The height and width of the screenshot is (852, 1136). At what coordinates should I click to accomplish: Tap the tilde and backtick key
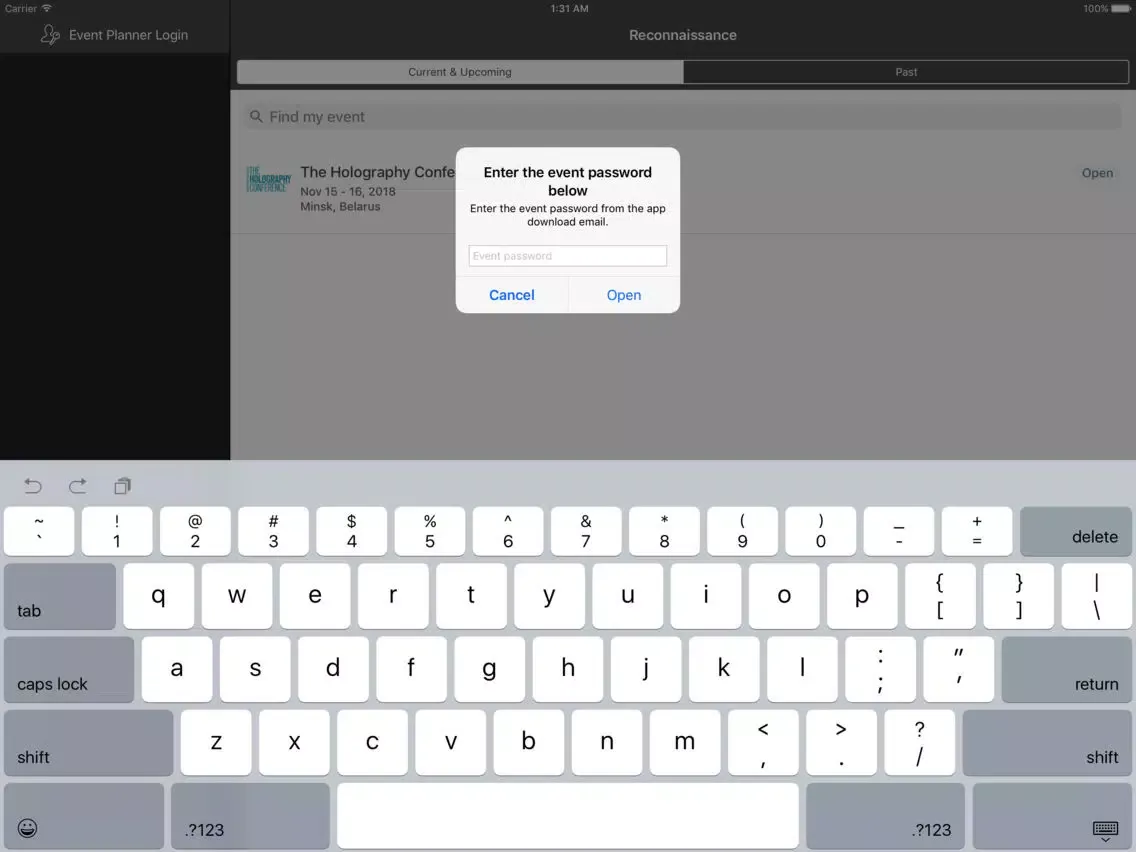[x=39, y=531]
